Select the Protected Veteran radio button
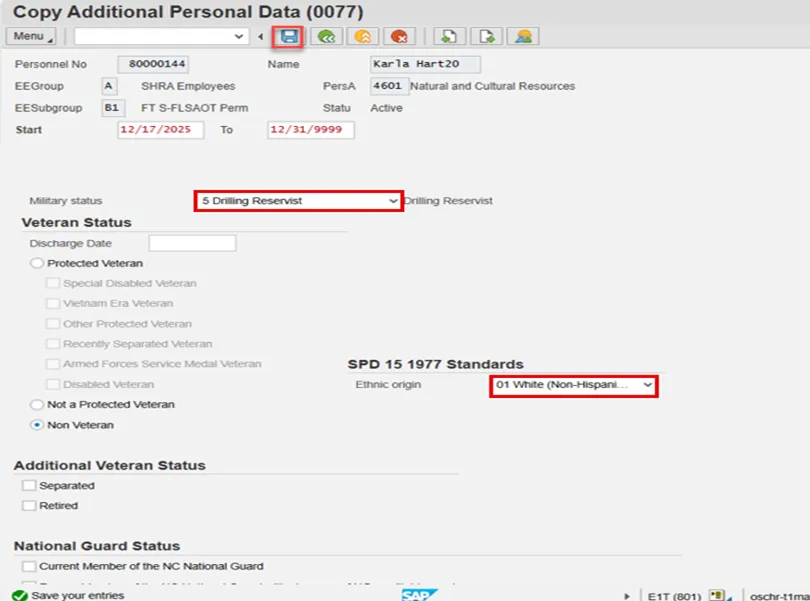 pos(37,263)
